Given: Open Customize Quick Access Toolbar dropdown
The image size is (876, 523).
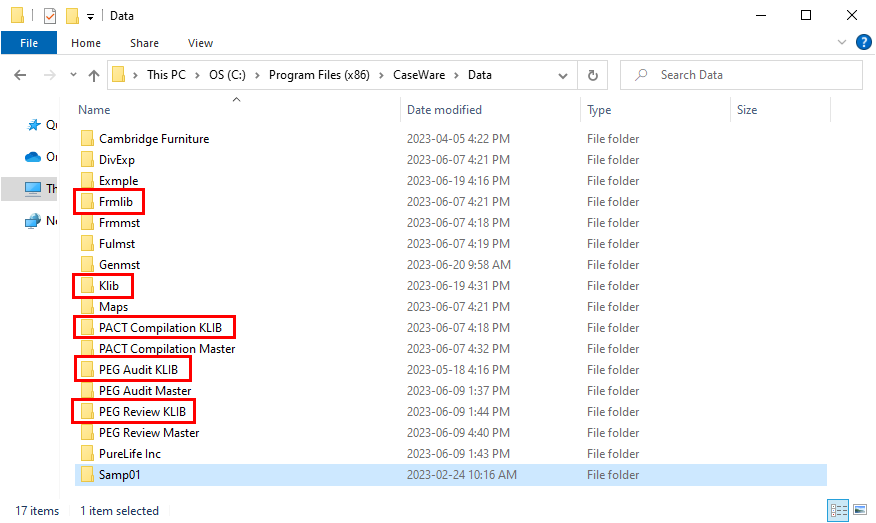Looking at the screenshot, I should click(91, 17).
